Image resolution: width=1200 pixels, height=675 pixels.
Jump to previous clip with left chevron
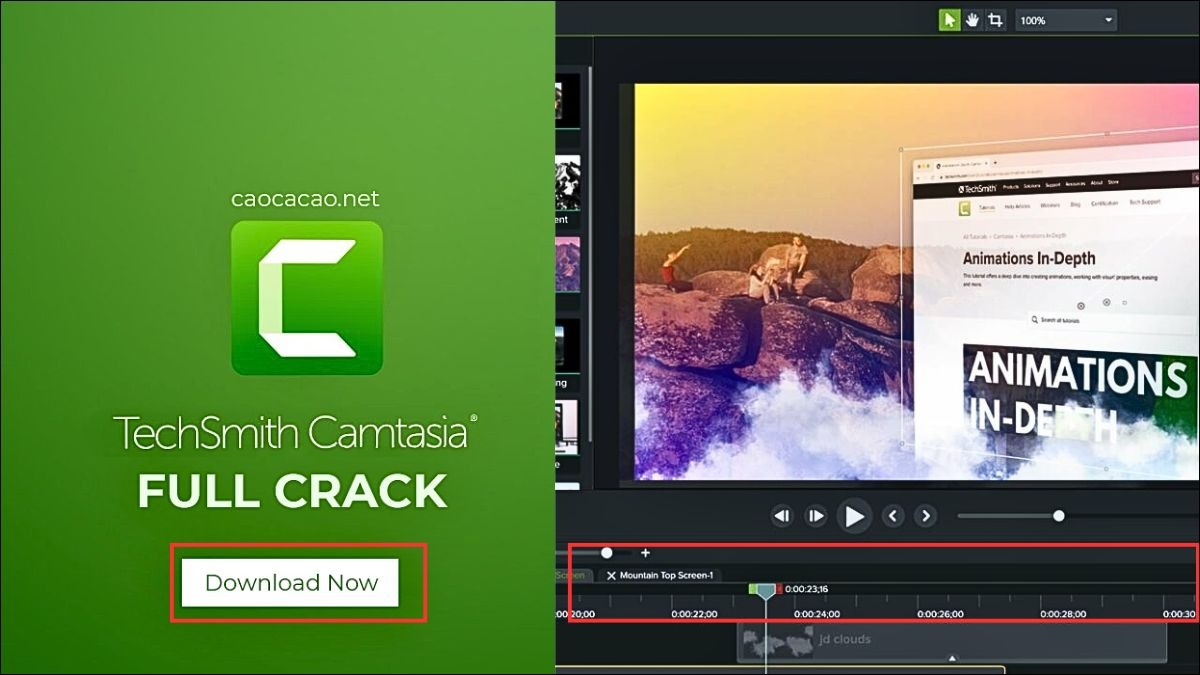pos(894,516)
